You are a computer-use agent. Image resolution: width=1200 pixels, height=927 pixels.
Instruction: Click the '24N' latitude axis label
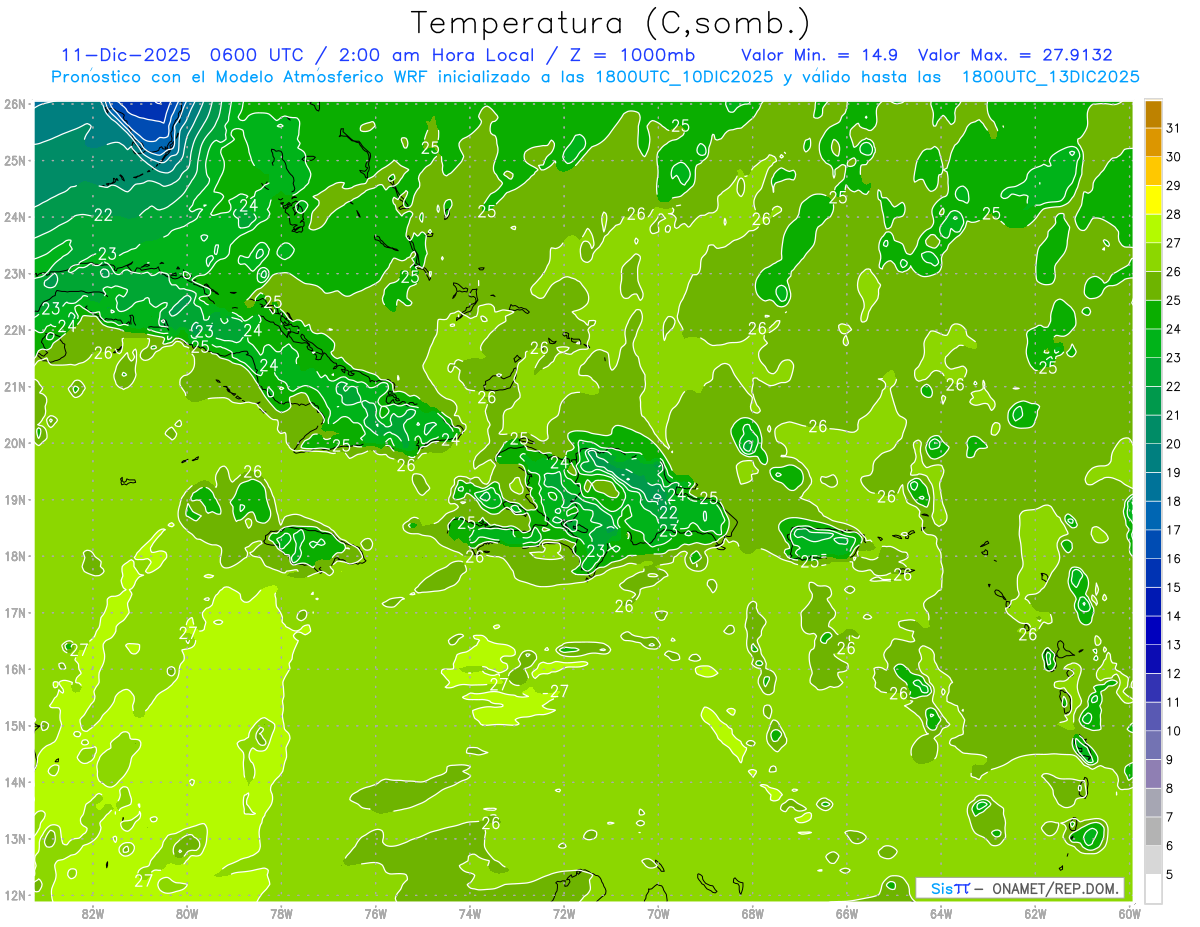coord(15,217)
